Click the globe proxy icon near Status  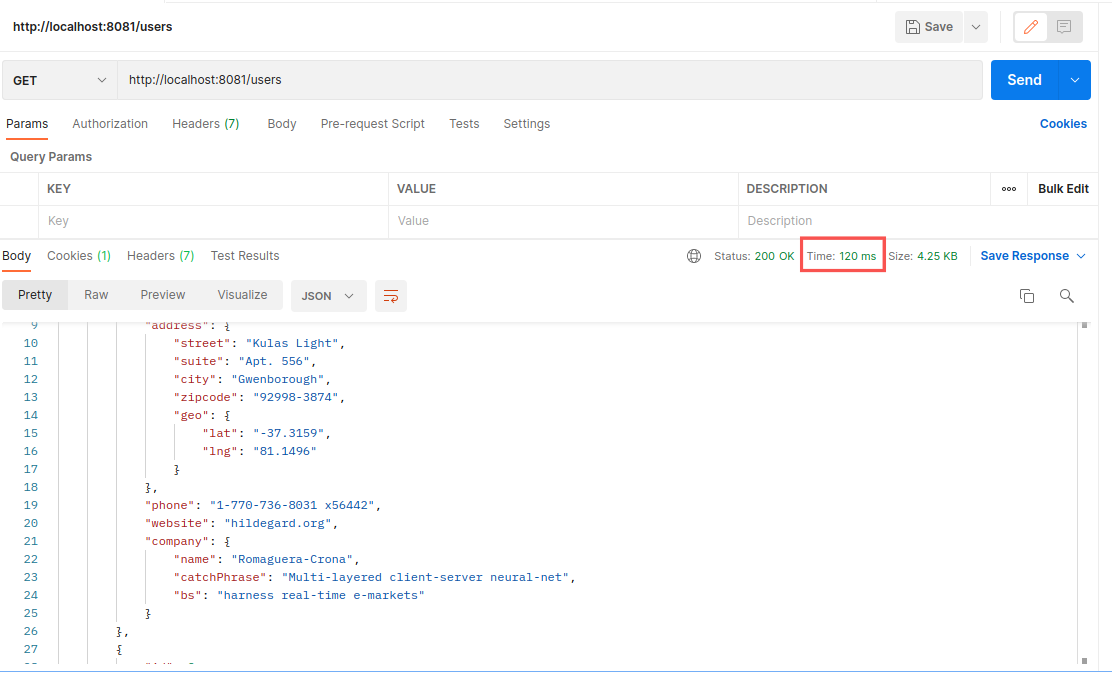(694, 255)
